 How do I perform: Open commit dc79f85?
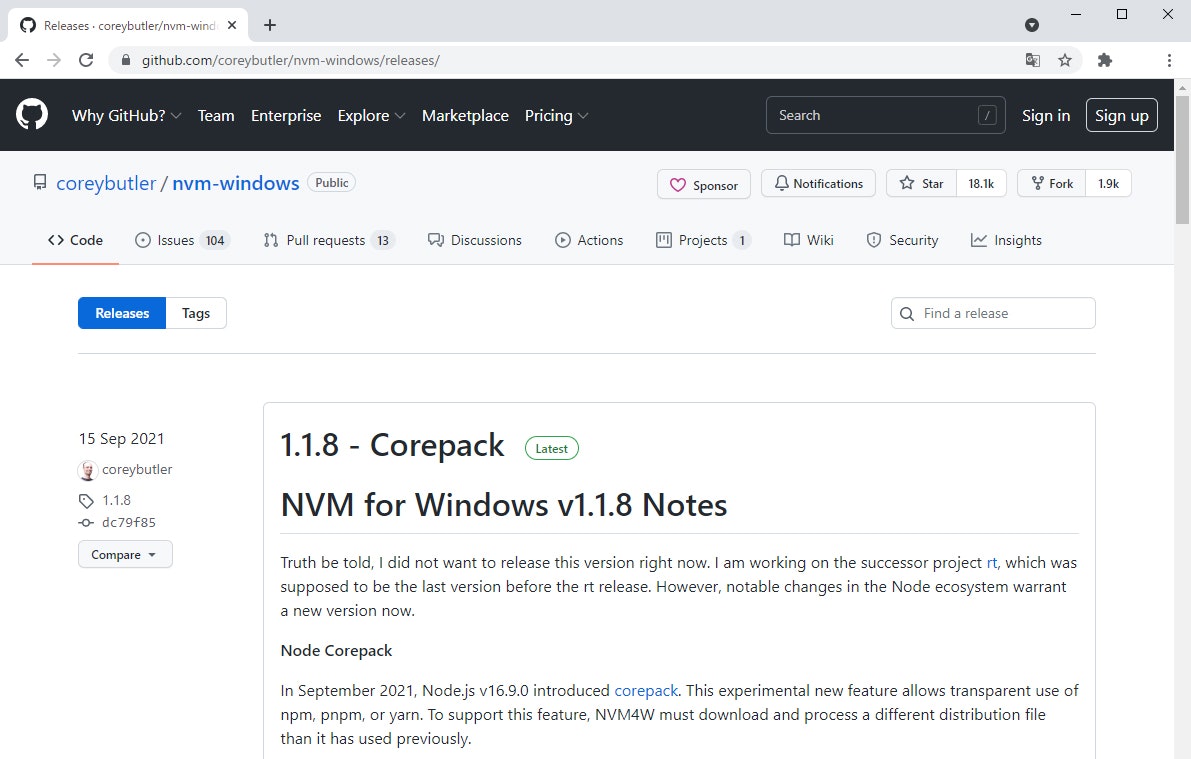click(x=128, y=523)
